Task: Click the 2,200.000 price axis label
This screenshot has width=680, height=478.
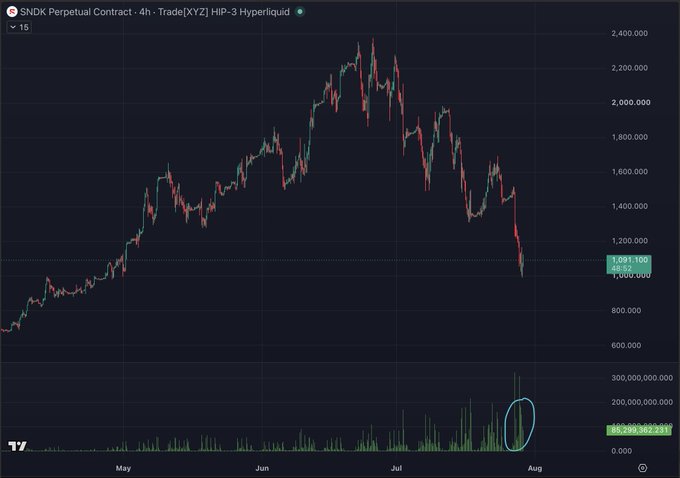Action: [630, 68]
